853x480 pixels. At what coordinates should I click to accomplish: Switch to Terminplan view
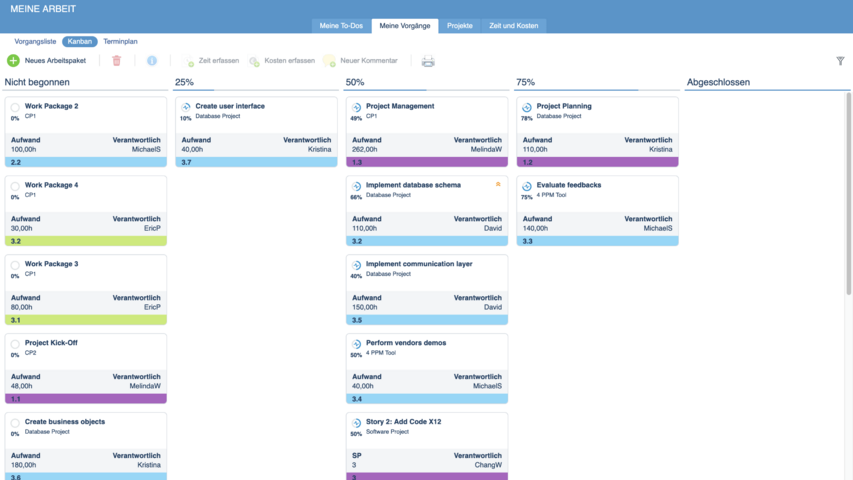(120, 42)
